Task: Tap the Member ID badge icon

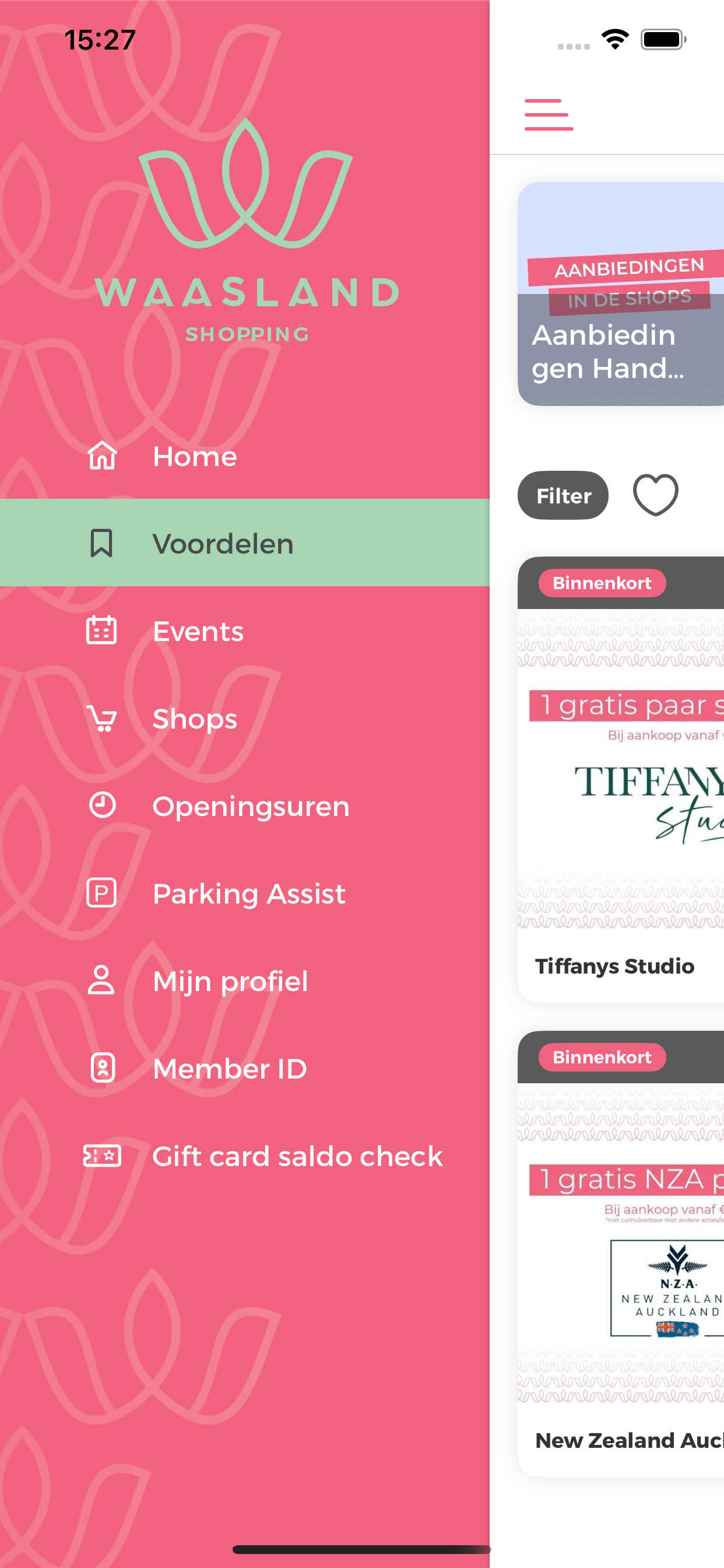Action: pos(102,1067)
